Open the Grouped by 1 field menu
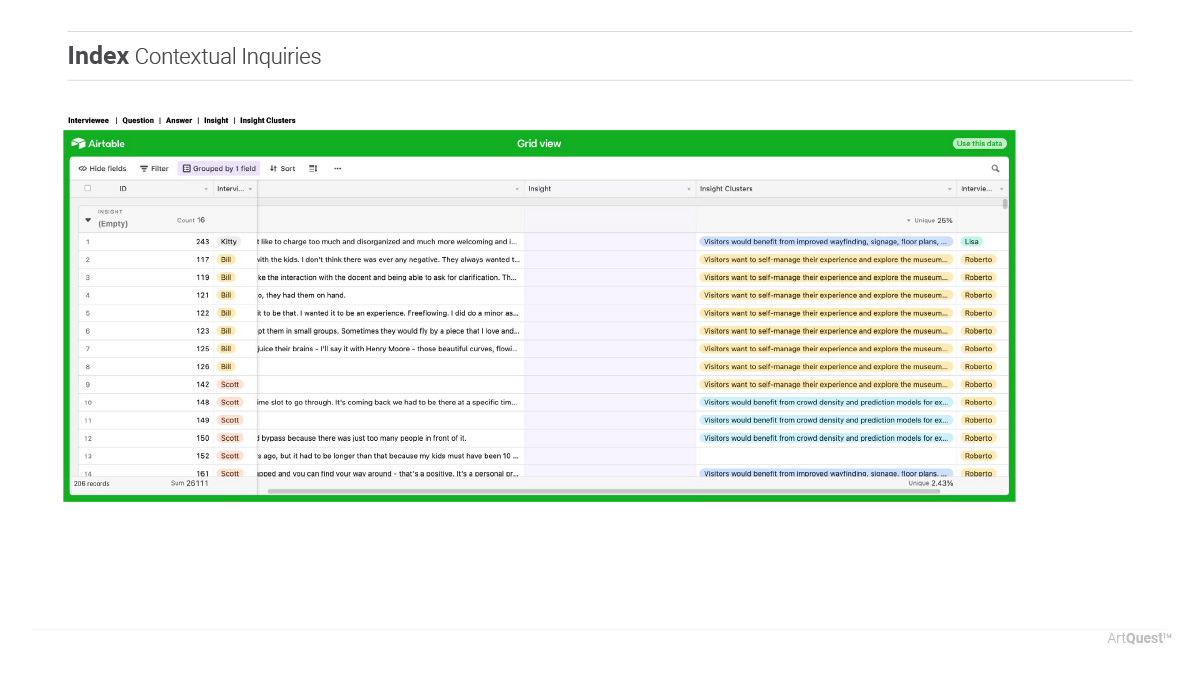Viewport: 1200px width, 675px height. tap(219, 169)
